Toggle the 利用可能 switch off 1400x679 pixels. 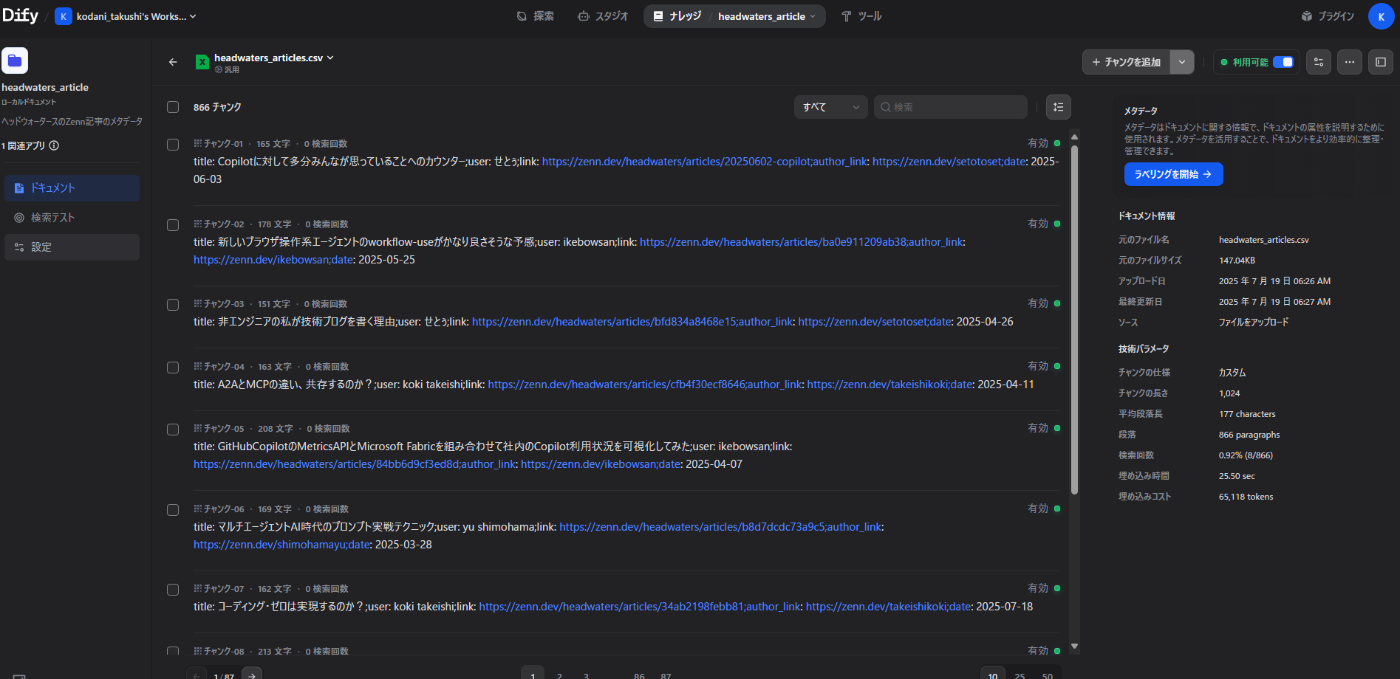click(1283, 62)
